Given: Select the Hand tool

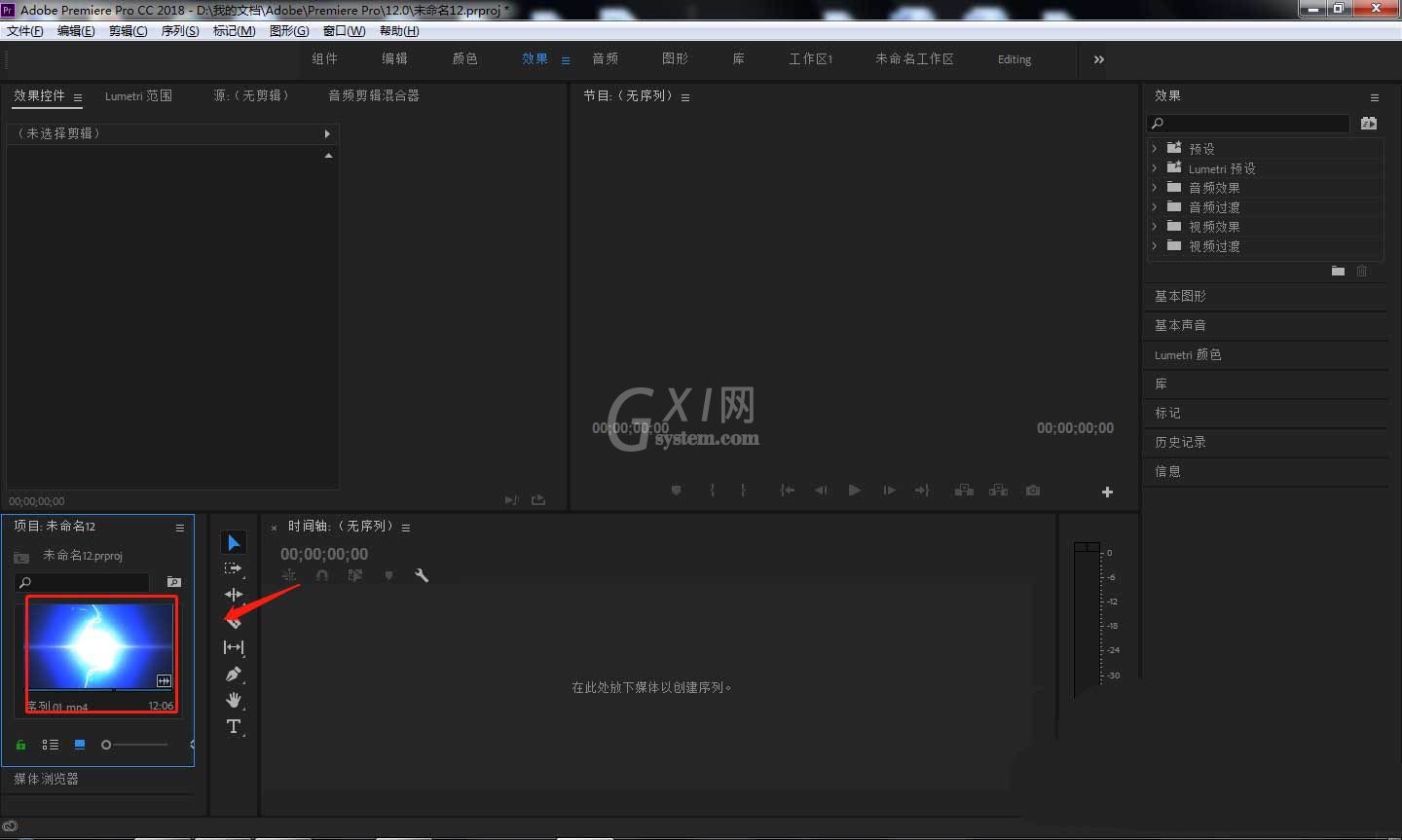Looking at the screenshot, I should (x=234, y=700).
